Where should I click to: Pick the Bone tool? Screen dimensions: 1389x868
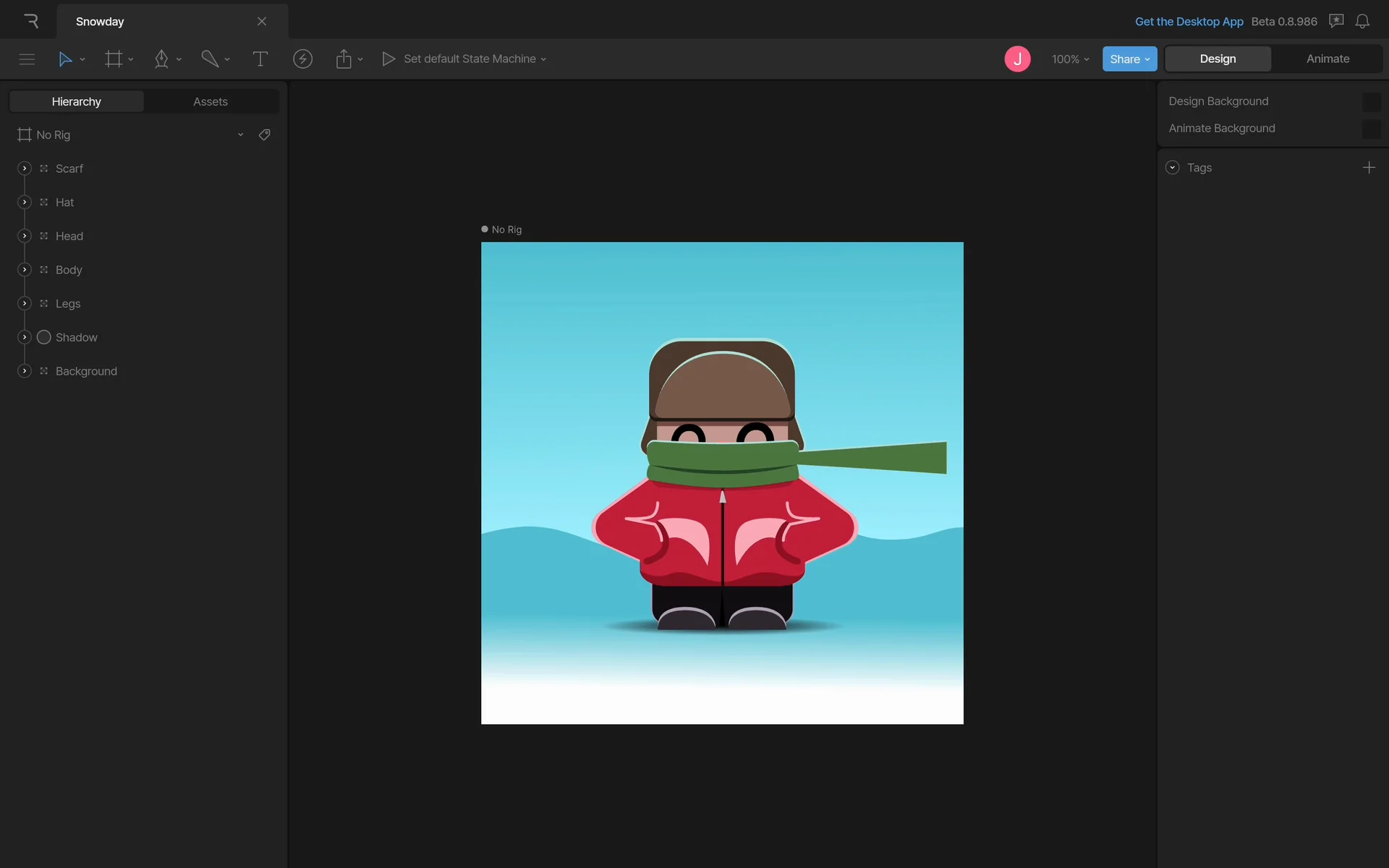(210, 59)
